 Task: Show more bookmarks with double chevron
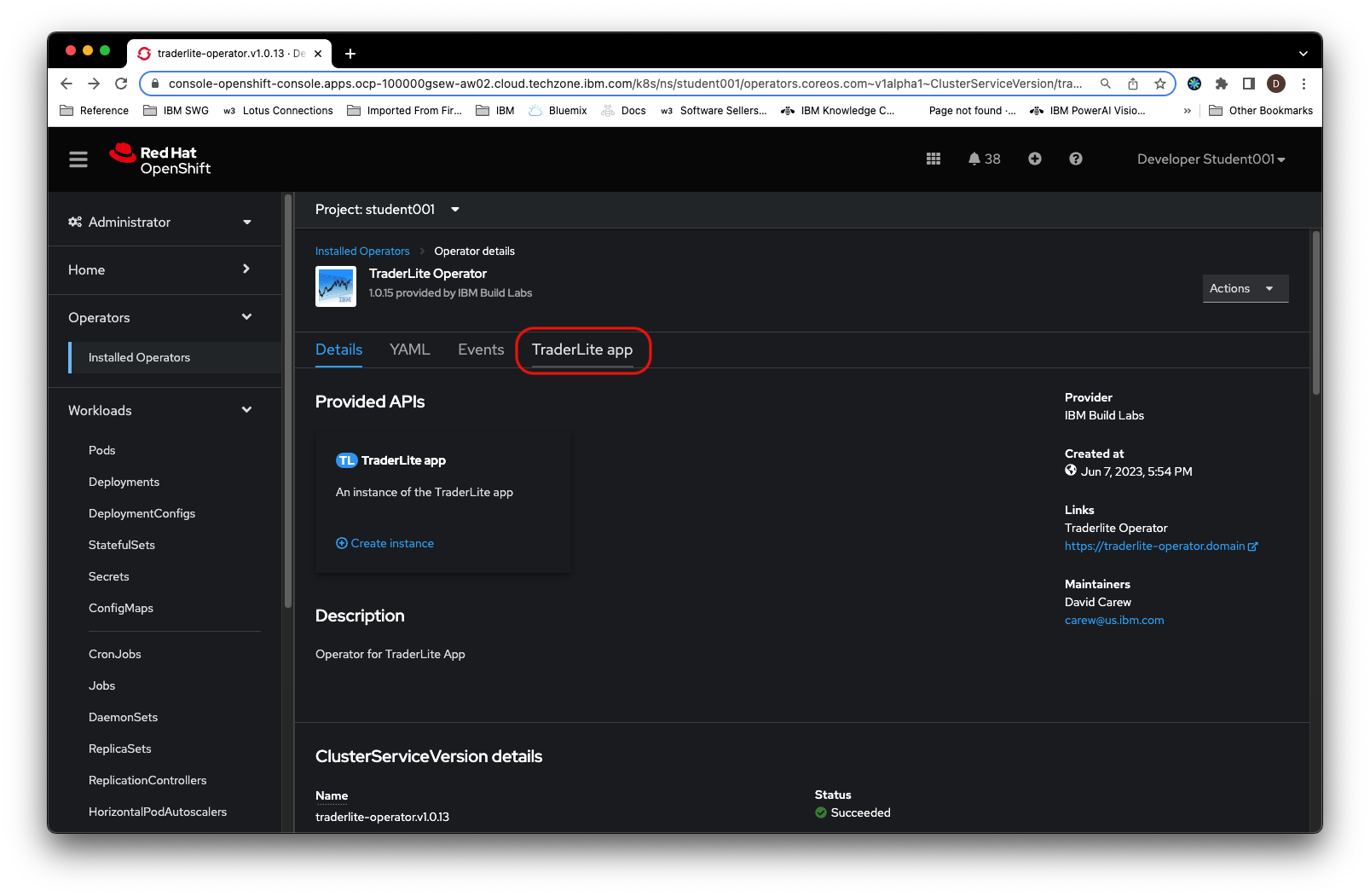click(x=1187, y=111)
